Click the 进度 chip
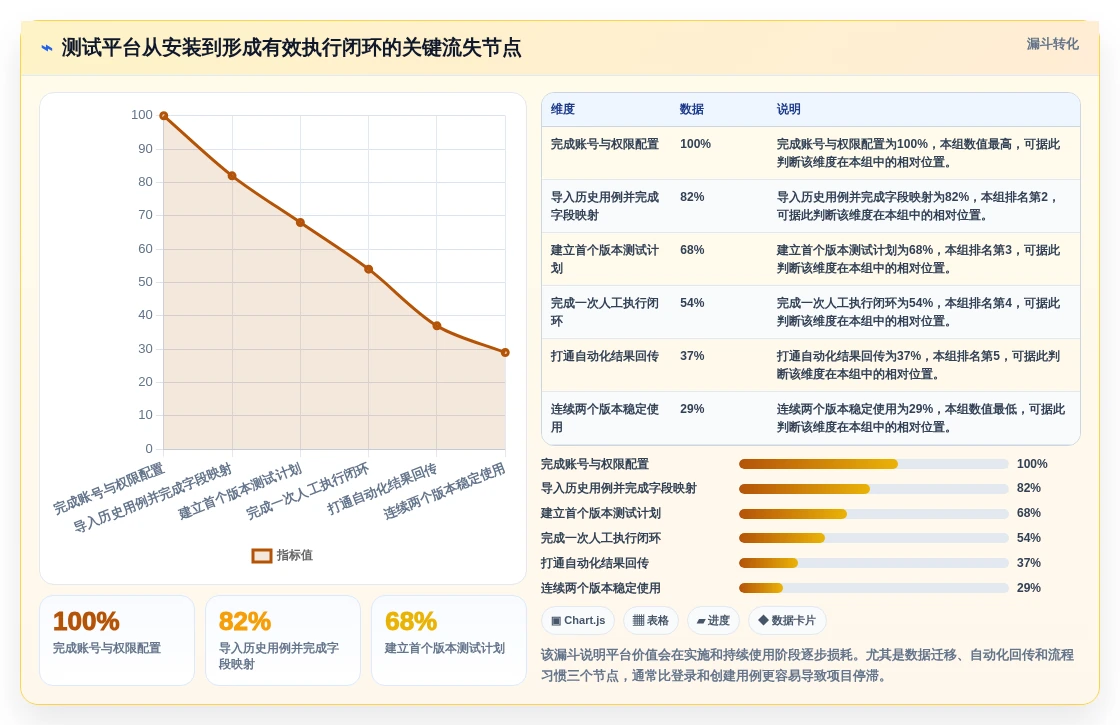This screenshot has width=1120, height=725. (x=714, y=620)
